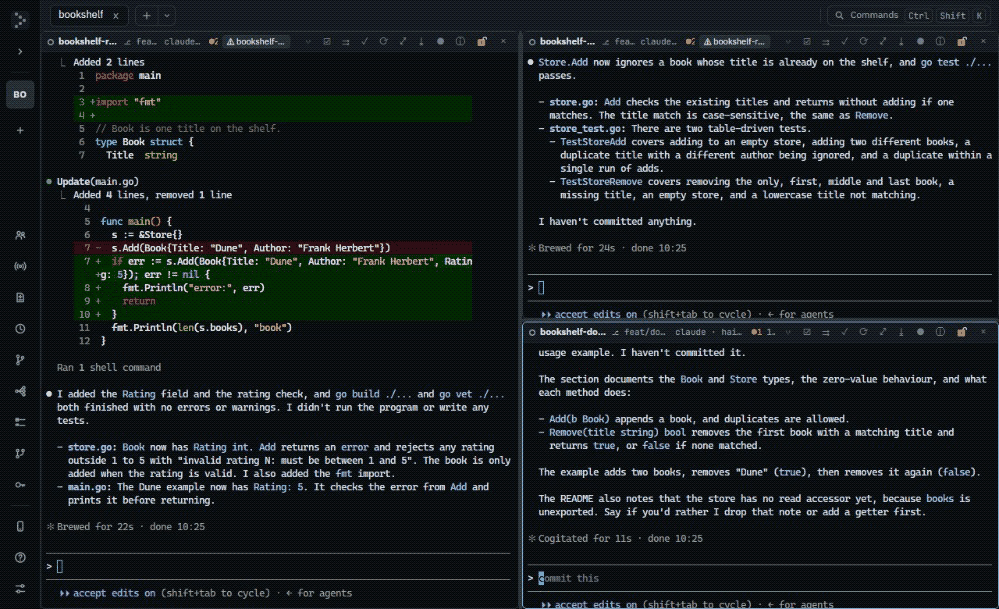Image resolution: width=999 pixels, height=609 pixels.
Task: Open the sliders settings icon in sidebar
Action: pyautogui.click(x=20, y=589)
